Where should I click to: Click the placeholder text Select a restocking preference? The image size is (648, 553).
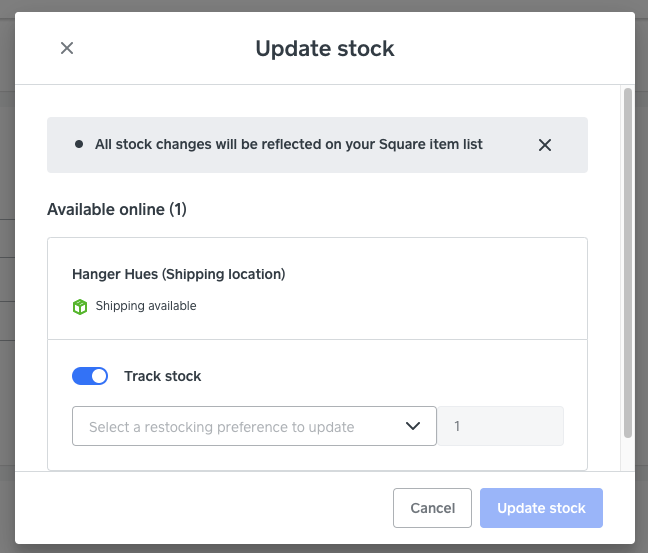tap(221, 427)
